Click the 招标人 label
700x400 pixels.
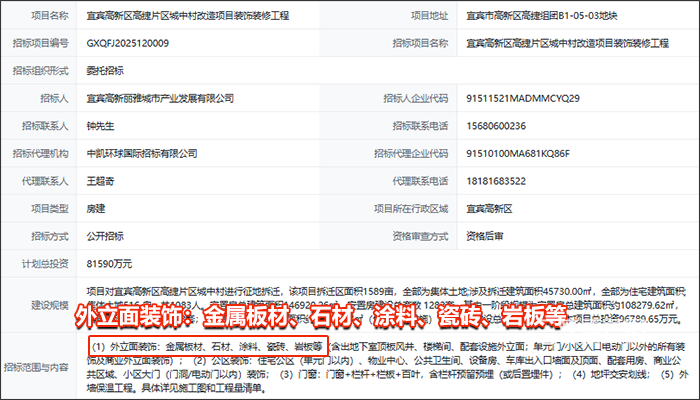tap(54, 98)
